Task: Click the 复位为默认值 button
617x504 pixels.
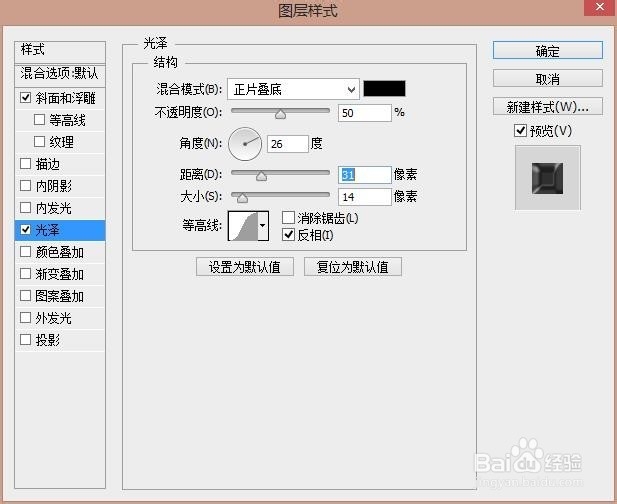Action: point(353,267)
